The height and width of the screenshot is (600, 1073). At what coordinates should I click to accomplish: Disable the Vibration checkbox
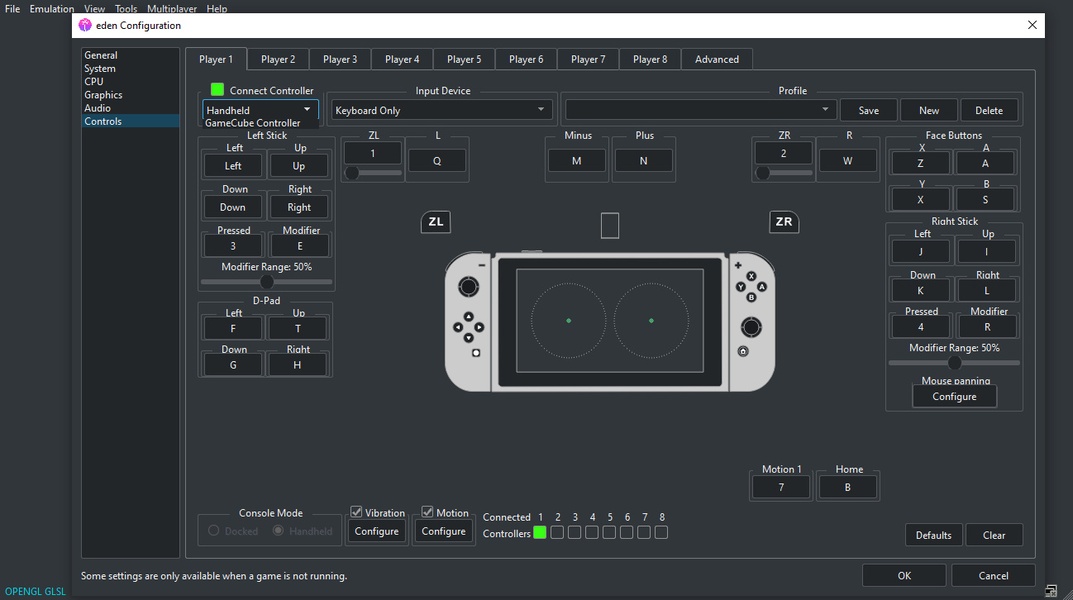[356, 513]
